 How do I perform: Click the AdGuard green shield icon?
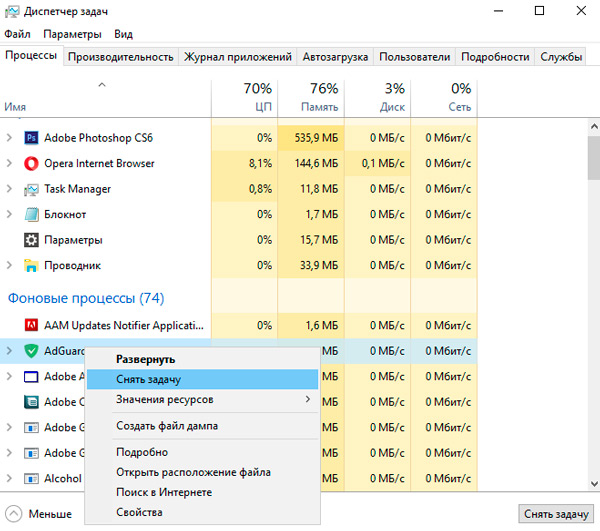point(31,351)
